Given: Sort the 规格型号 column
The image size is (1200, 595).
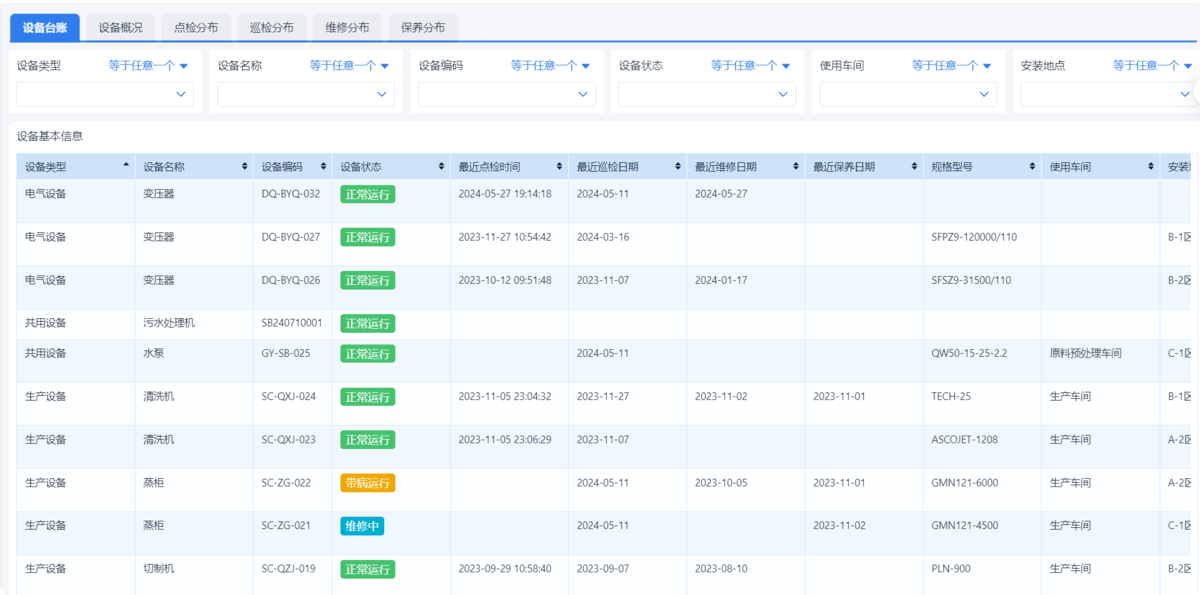Looking at the screenshot, I should tap(1030, 165).
